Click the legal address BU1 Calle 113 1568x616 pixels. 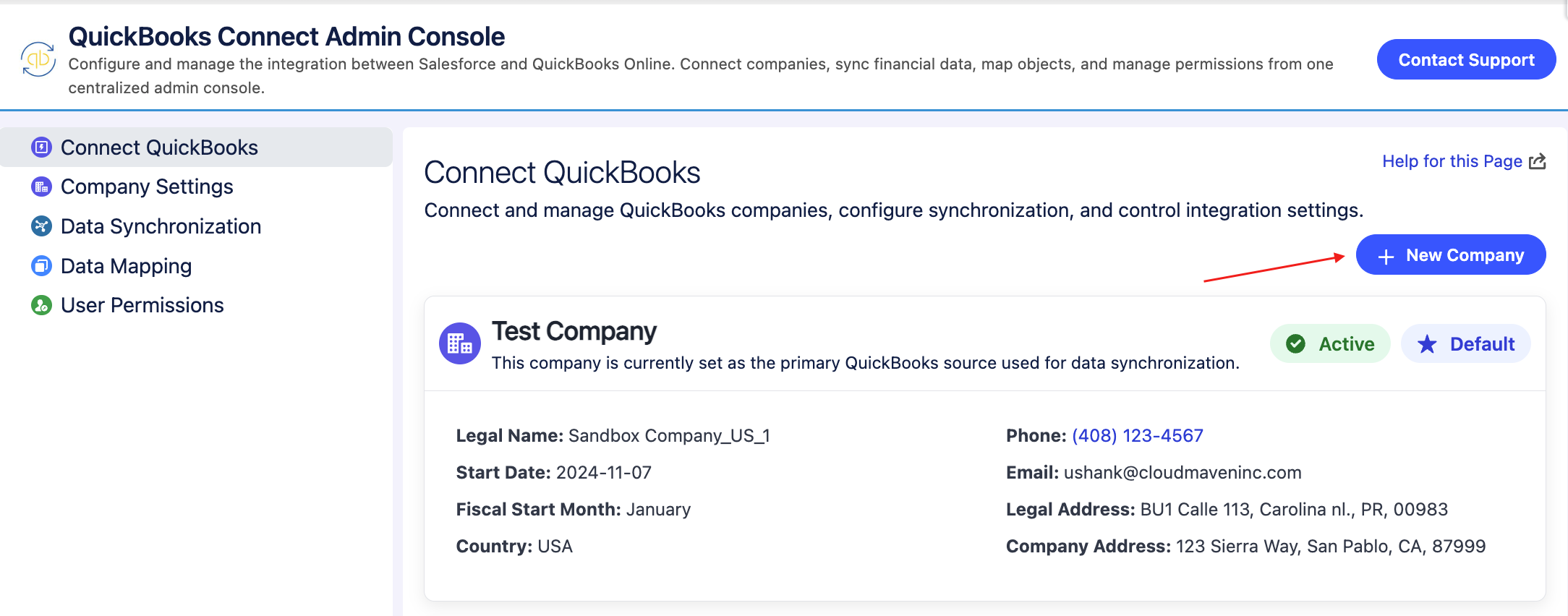point(1294,509)
